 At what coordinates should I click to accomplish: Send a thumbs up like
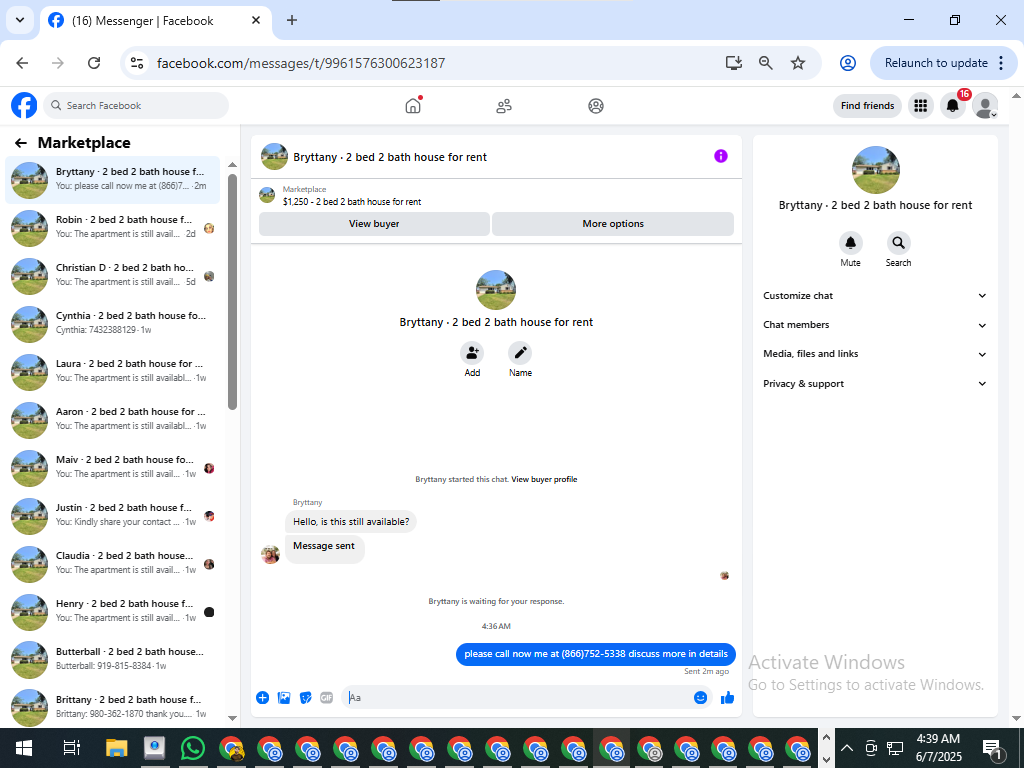point(727,697)
